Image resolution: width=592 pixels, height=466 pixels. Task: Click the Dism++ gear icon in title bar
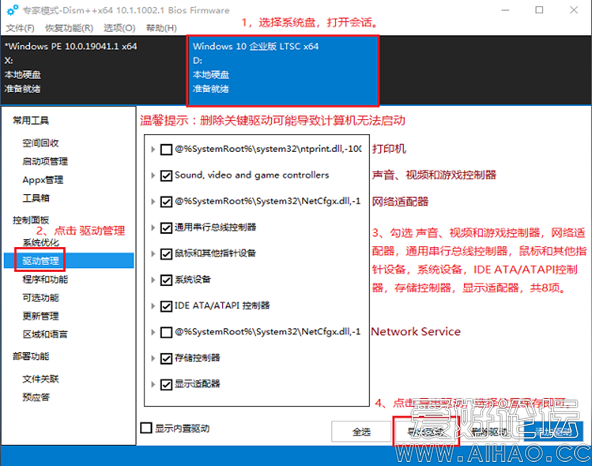[x=12, y=10]
